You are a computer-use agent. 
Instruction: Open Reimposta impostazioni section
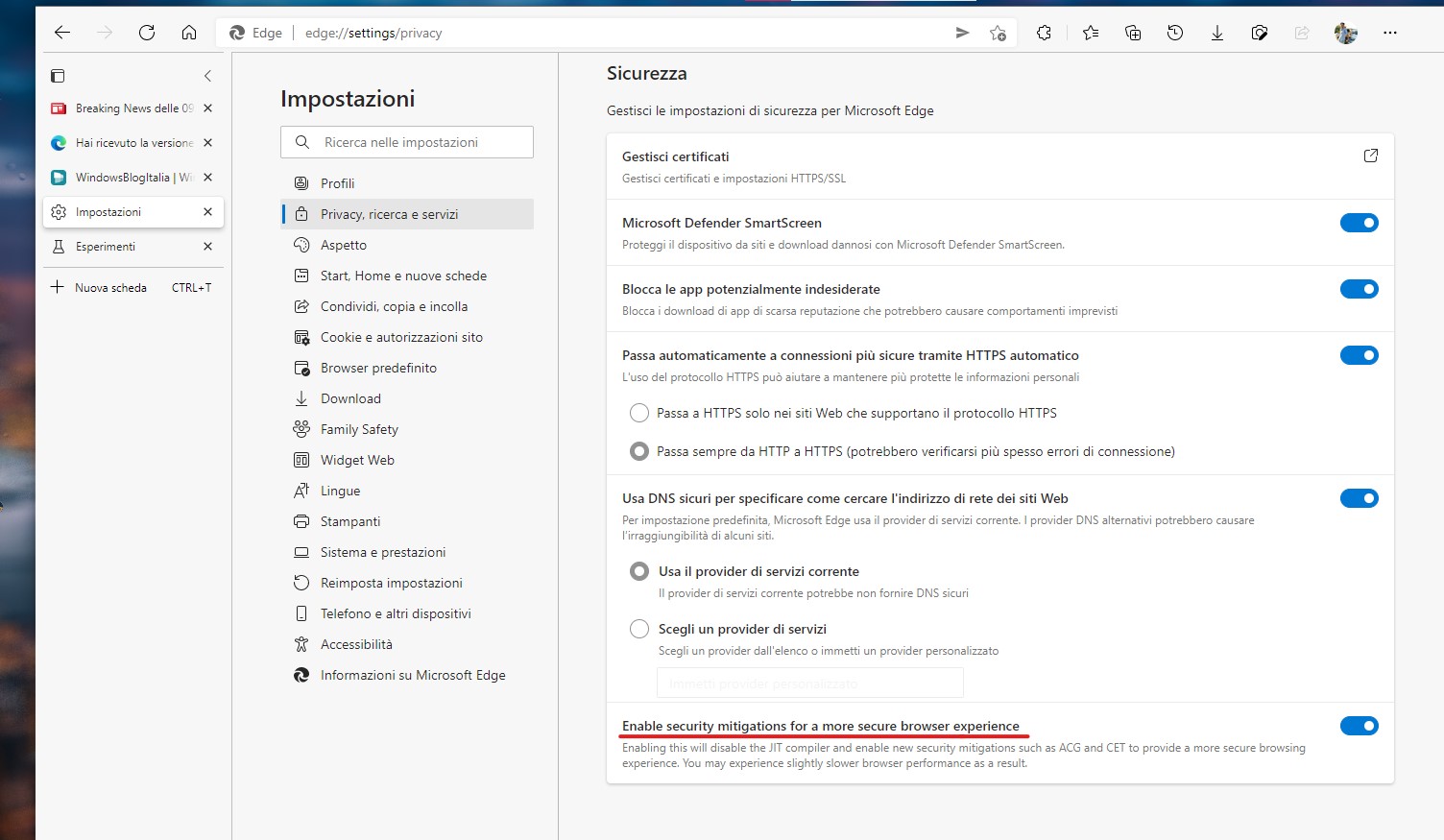[407, 583]
